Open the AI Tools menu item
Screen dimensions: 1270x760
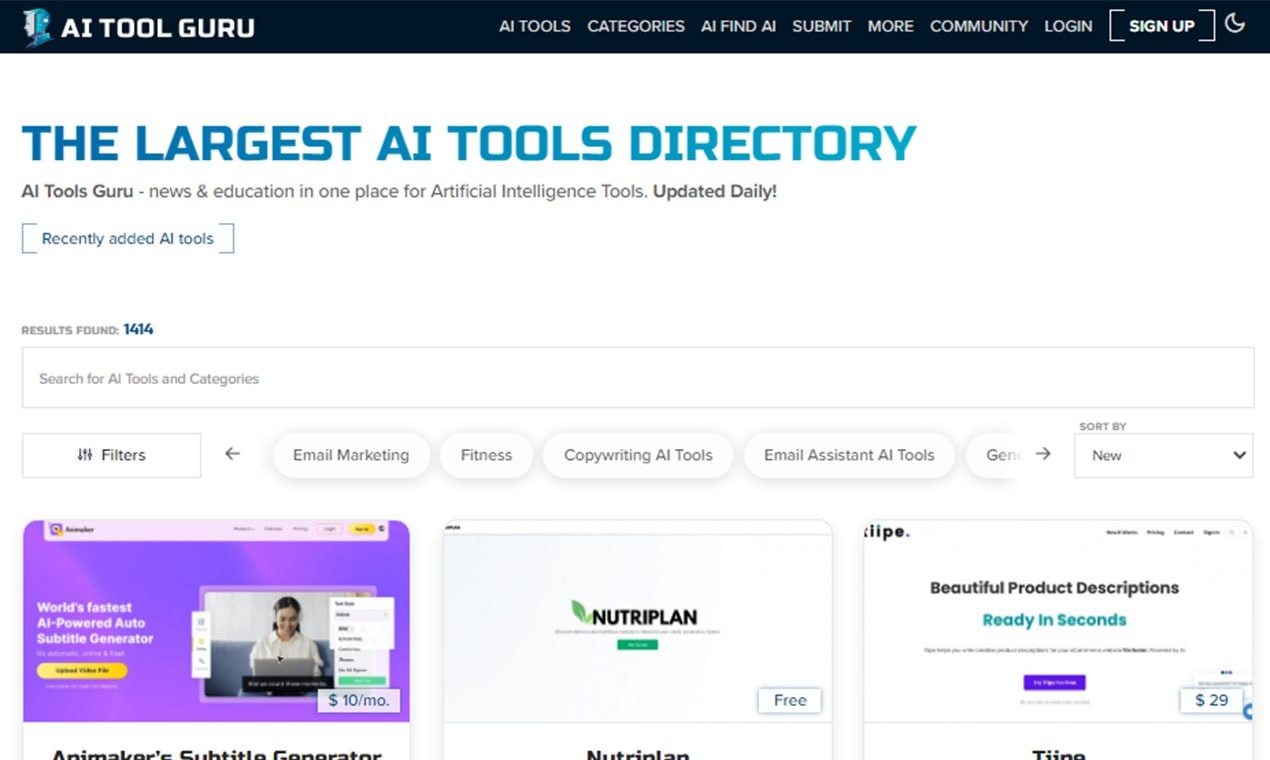point(534,26)
